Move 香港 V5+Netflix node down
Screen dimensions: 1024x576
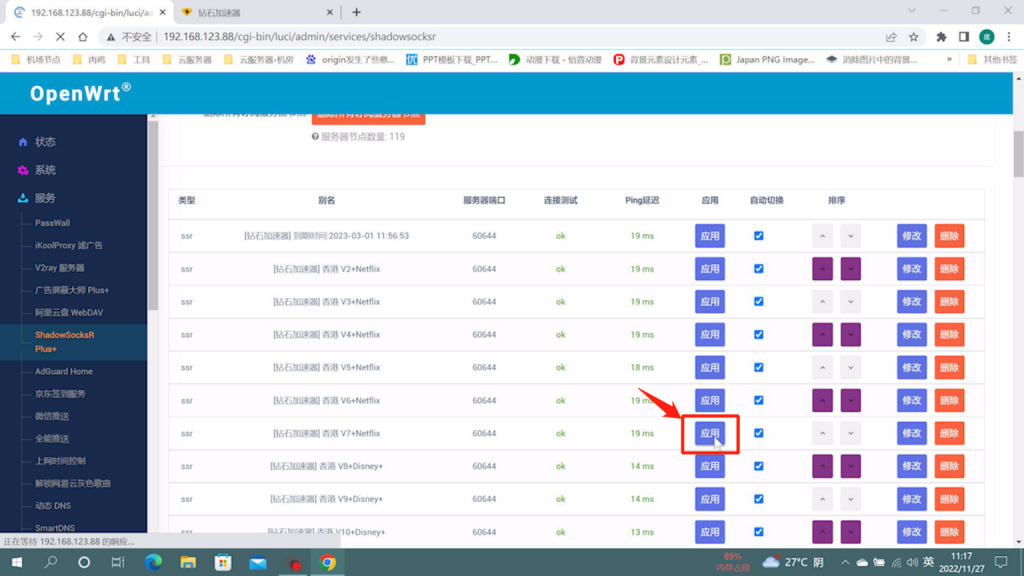pyautogui.click(x=850, y=368)
